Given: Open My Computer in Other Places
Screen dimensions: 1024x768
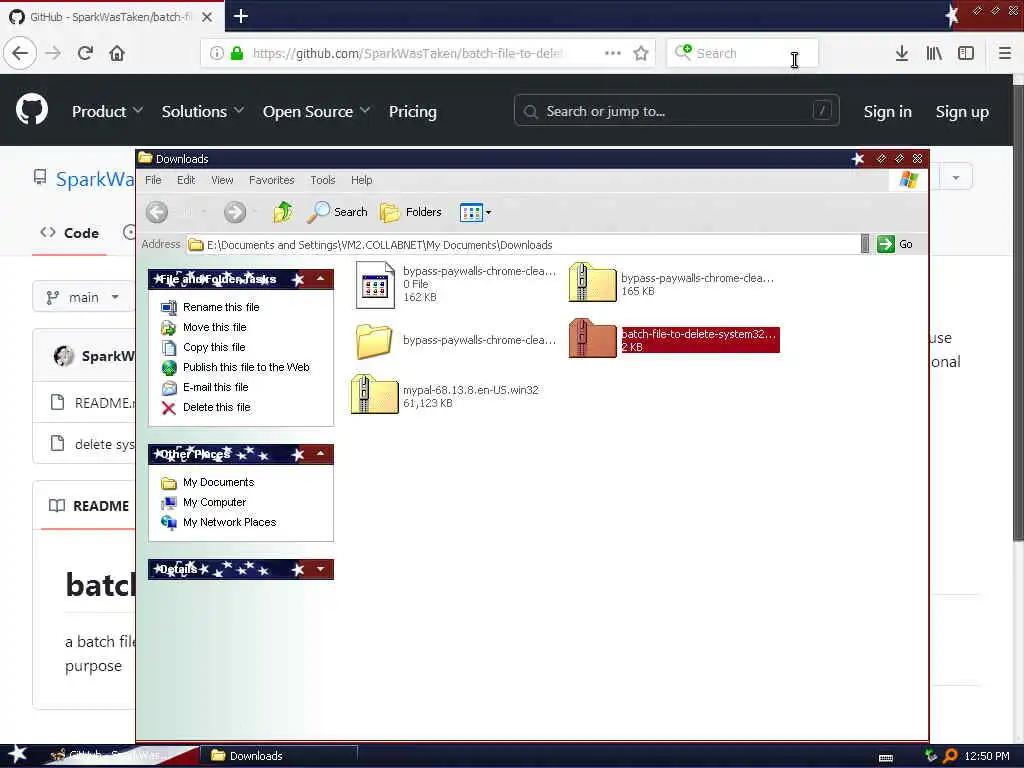Looking at the screenshot, I should pyautogui.click(x=214, y=502).
